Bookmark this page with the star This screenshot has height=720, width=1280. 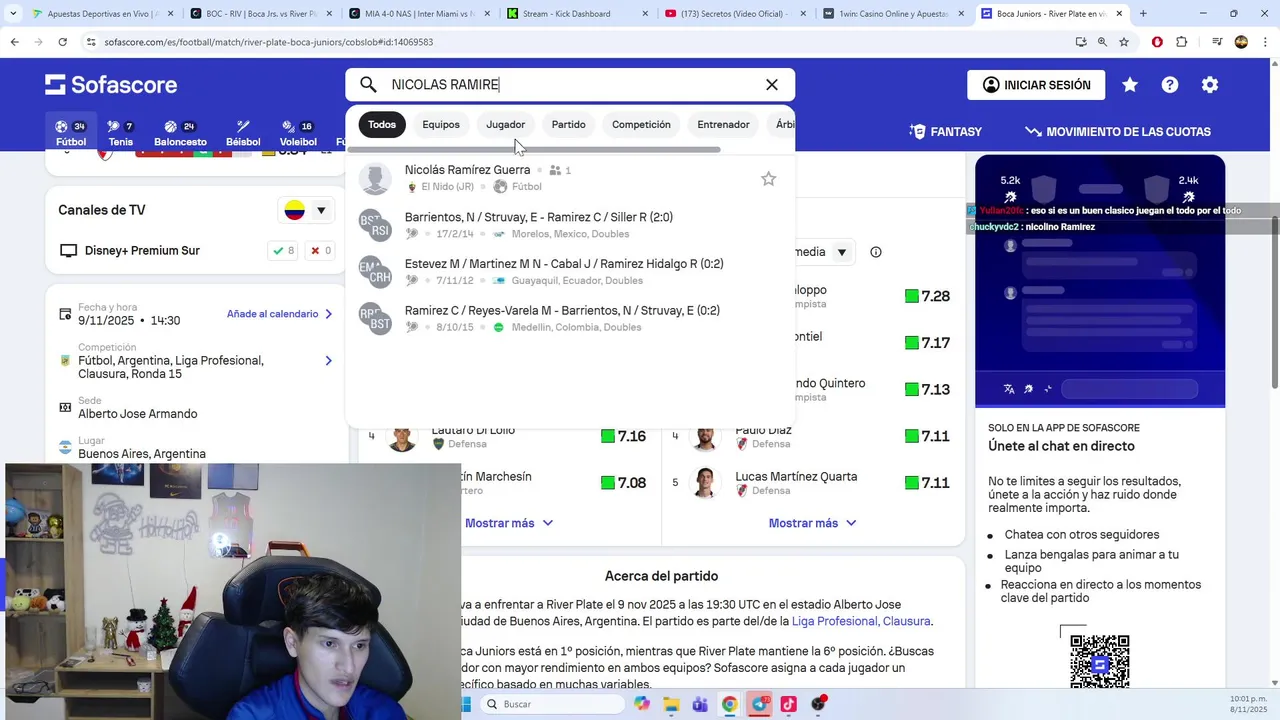[1124, 42]
